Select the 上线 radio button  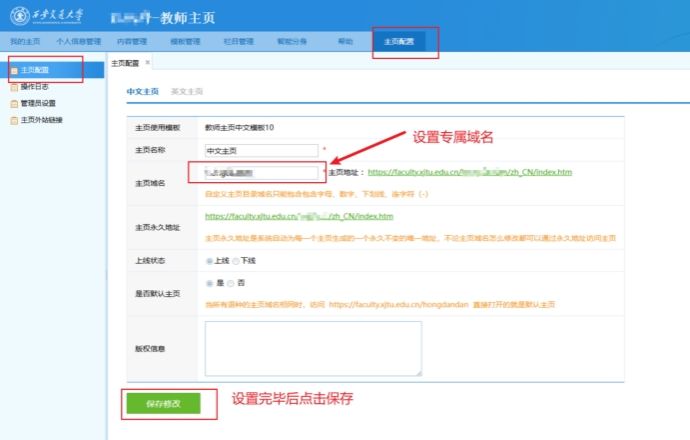(x=208, y=260)
